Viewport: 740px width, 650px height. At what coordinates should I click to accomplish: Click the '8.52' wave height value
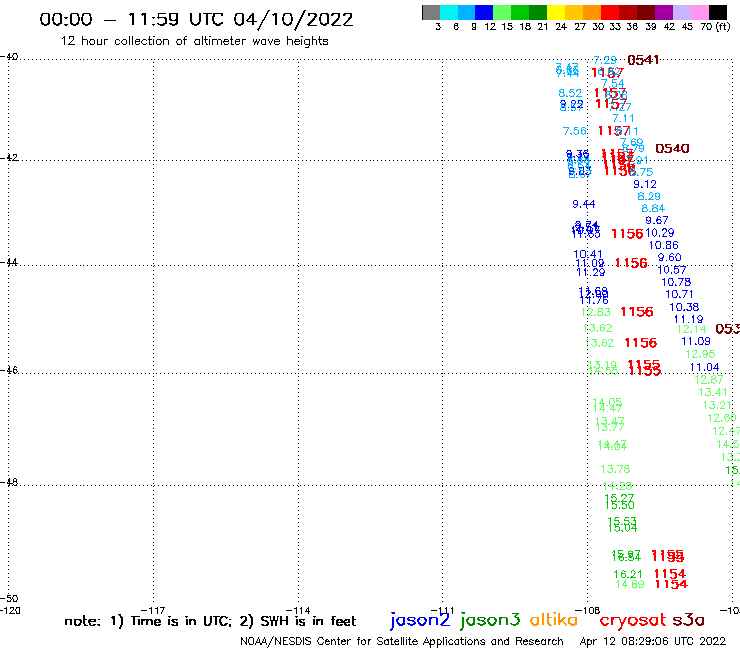[570, 93]
